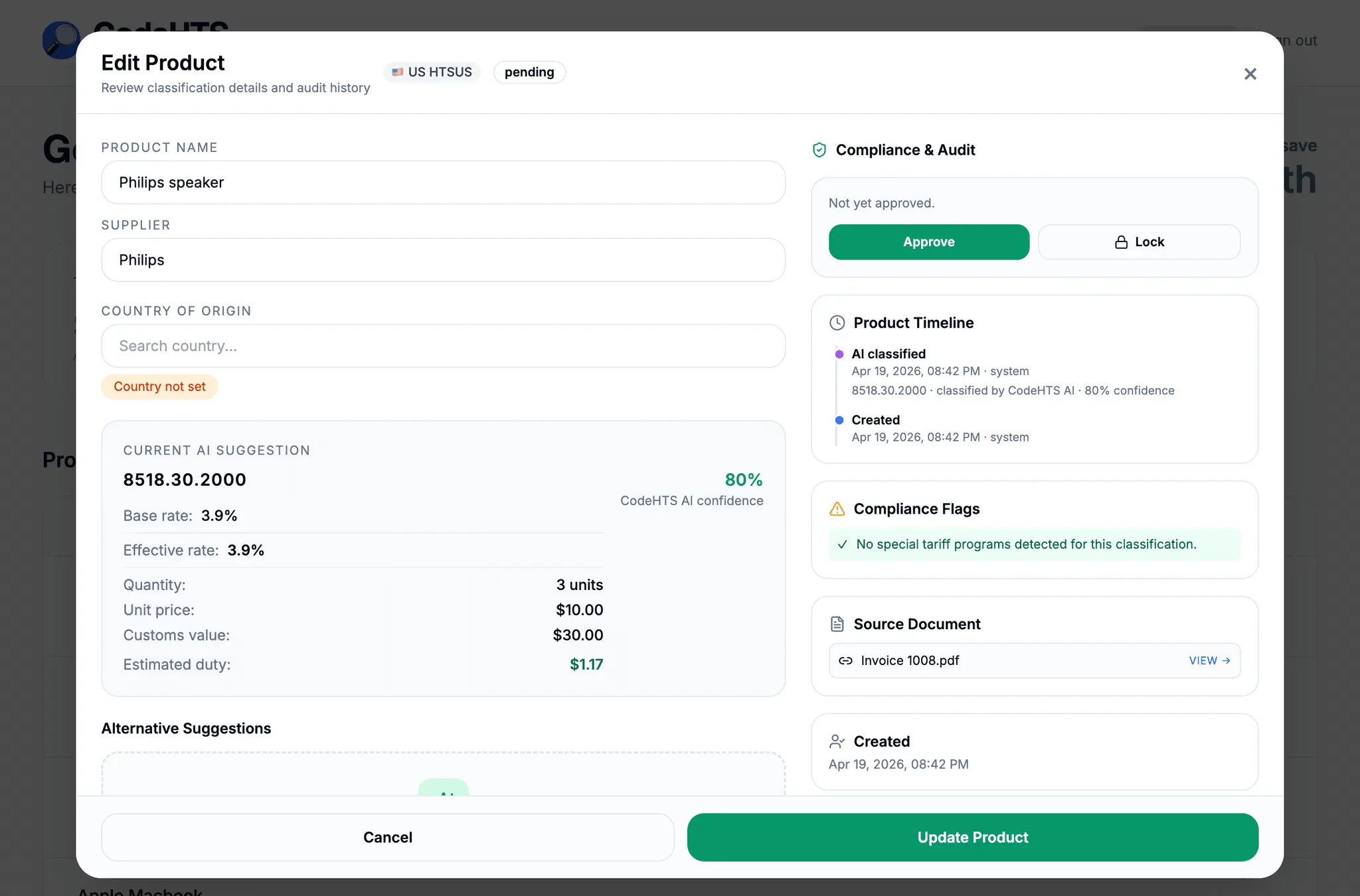Click the Edit Product dialog title

point(163,63)
